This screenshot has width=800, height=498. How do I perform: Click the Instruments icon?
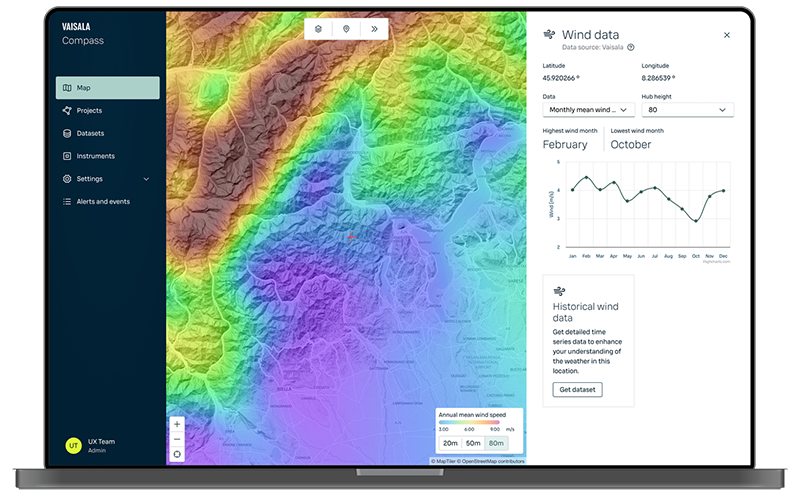(x=67, y=156)
